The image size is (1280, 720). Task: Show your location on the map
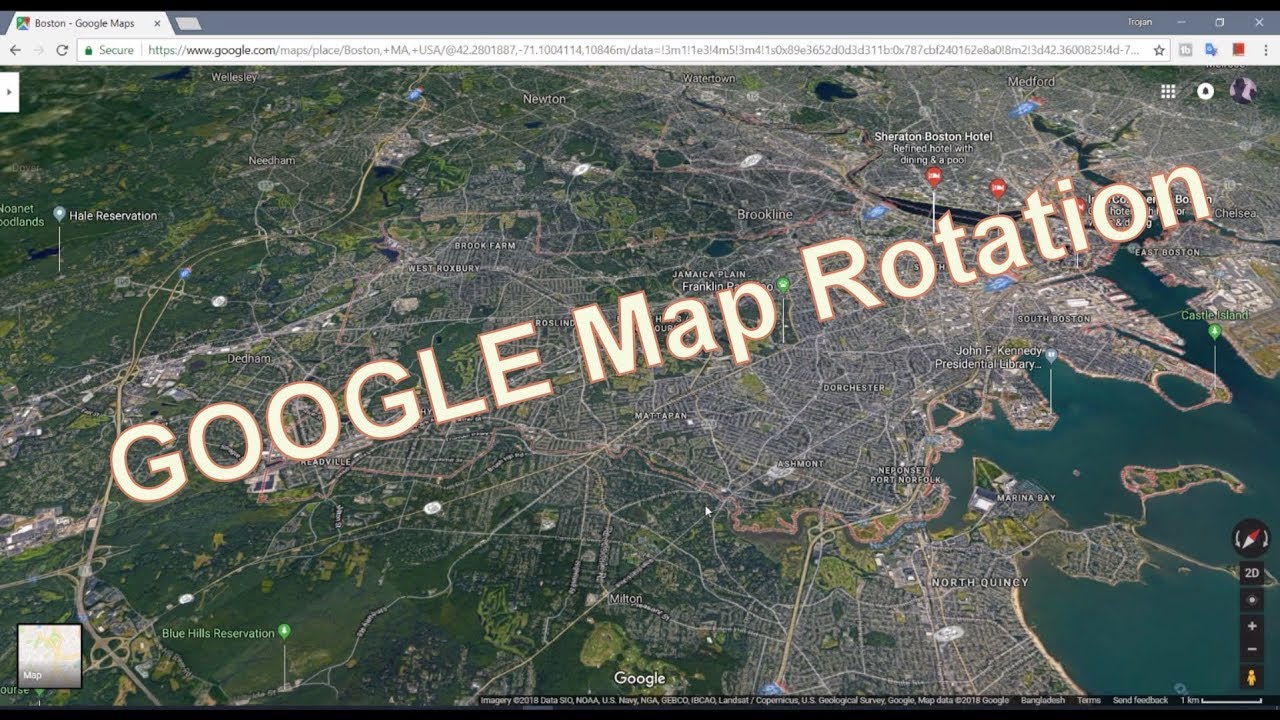pos(1251,600)
